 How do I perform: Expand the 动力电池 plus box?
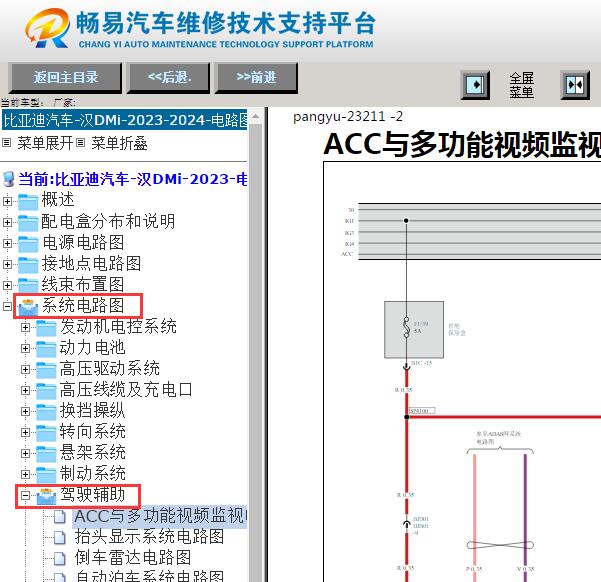[25, 349]
